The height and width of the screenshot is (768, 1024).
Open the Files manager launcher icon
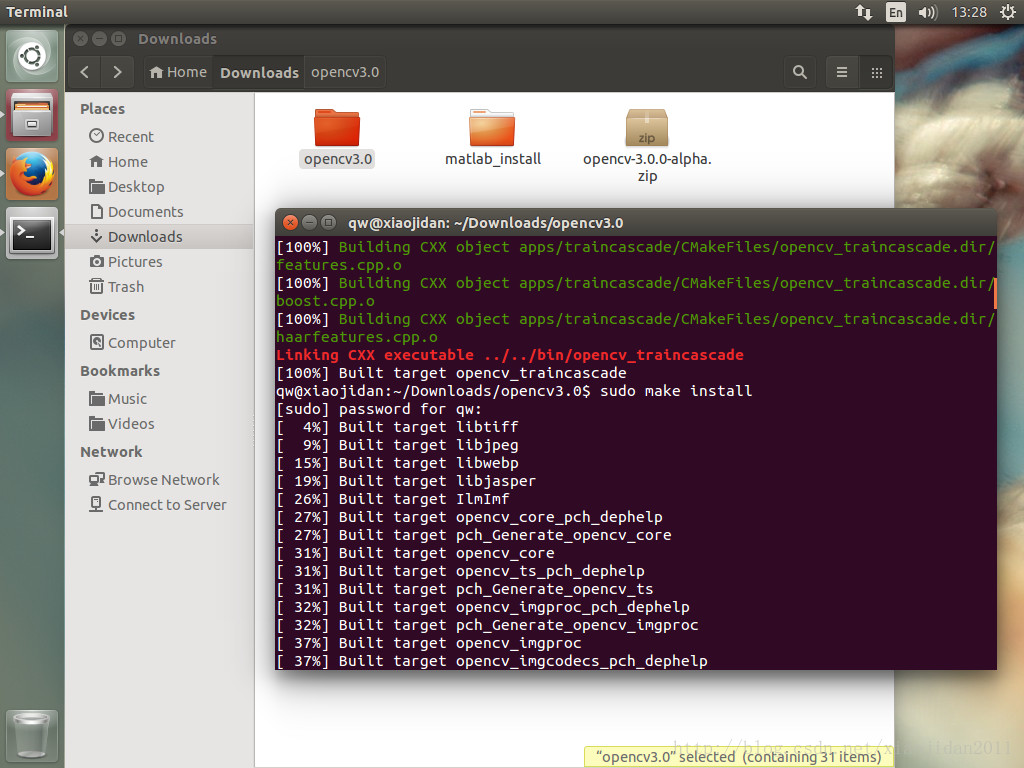pos(32,115)
